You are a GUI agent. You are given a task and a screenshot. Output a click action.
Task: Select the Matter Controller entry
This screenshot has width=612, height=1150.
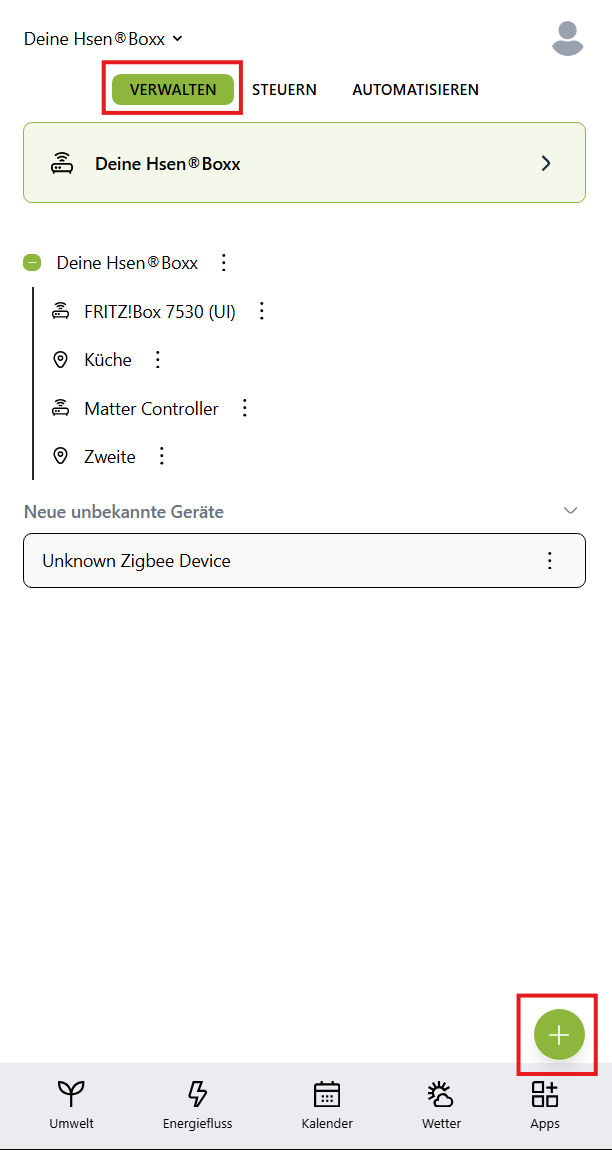[151, 408]
